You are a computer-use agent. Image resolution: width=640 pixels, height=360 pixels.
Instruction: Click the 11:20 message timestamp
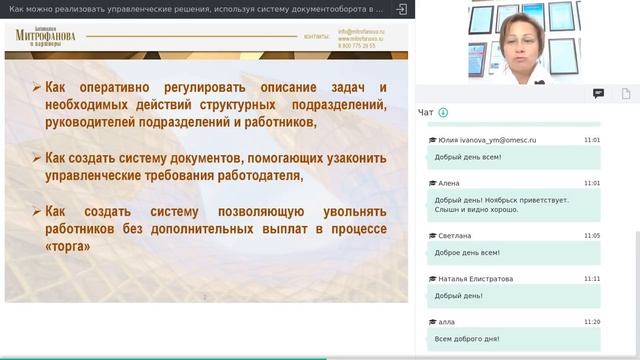pos(592,322)
